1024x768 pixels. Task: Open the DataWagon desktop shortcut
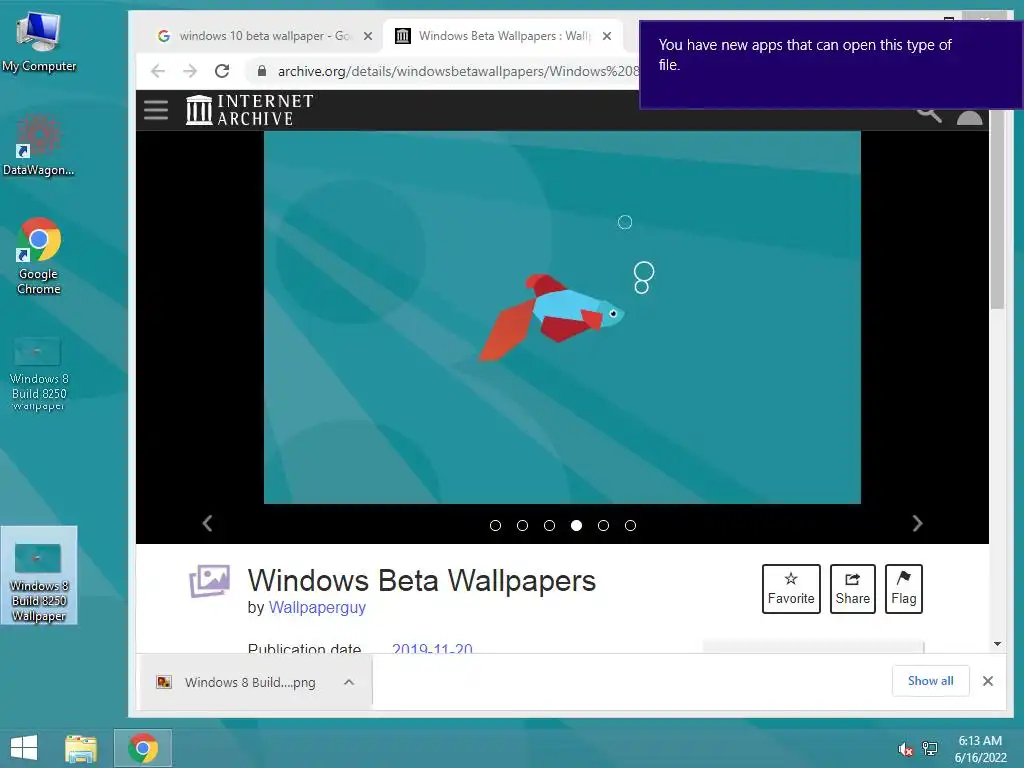tap(39, 145)
